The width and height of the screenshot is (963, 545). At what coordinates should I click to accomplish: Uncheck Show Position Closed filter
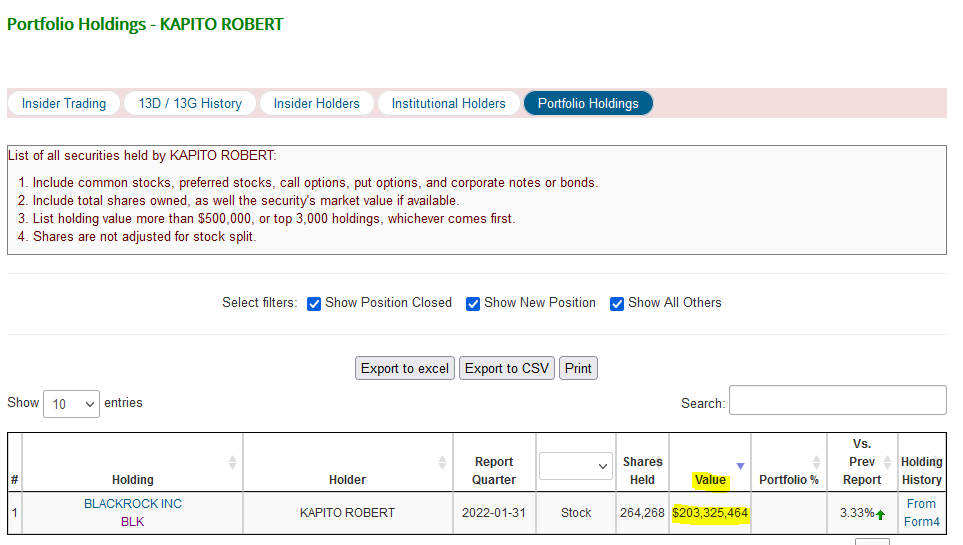coord(314,304)
